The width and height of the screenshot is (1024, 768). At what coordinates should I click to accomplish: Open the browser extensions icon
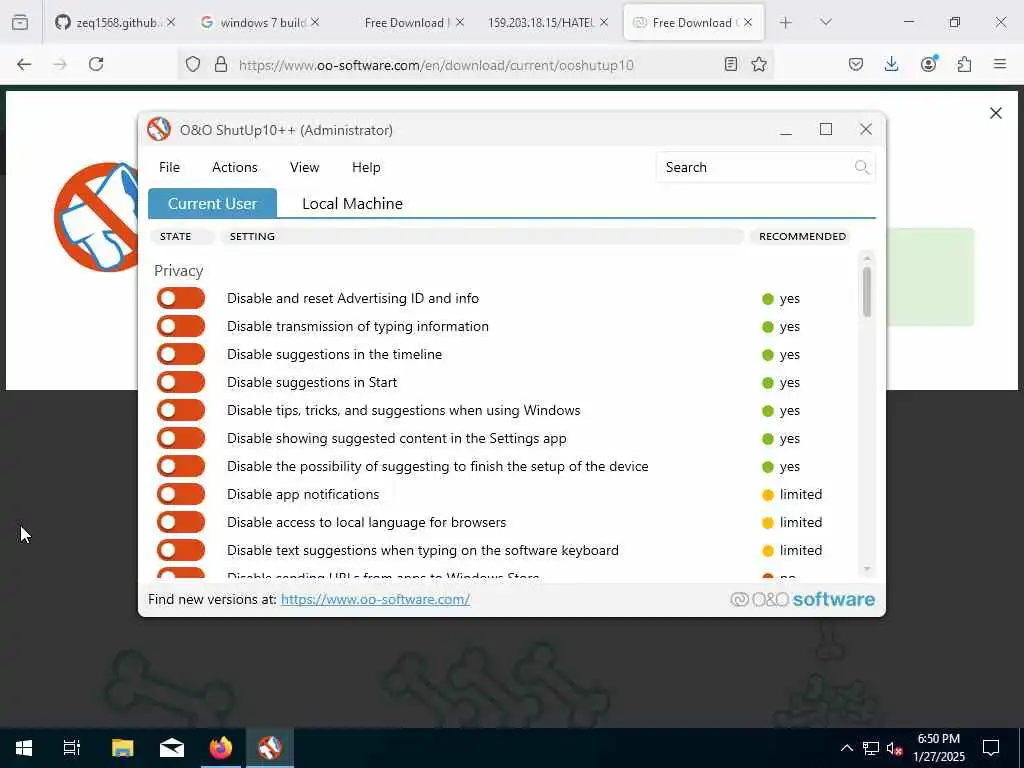pos(964,64)
